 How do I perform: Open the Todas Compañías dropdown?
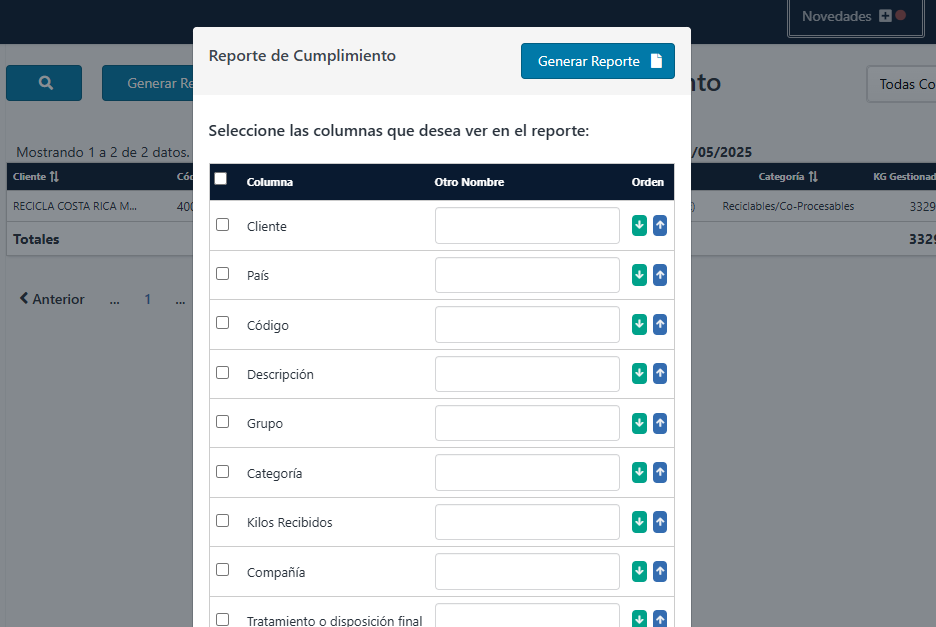(x=903, y=84)
